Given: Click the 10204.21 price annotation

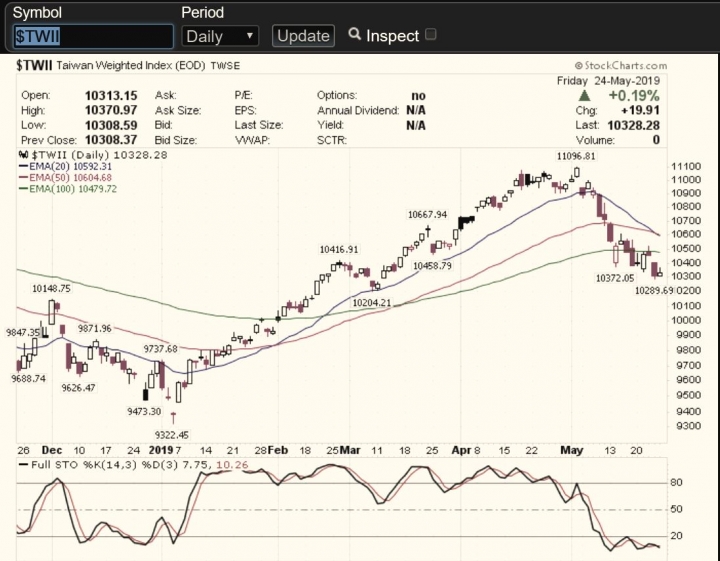Looking at the screenshot, I should (371, 303).
